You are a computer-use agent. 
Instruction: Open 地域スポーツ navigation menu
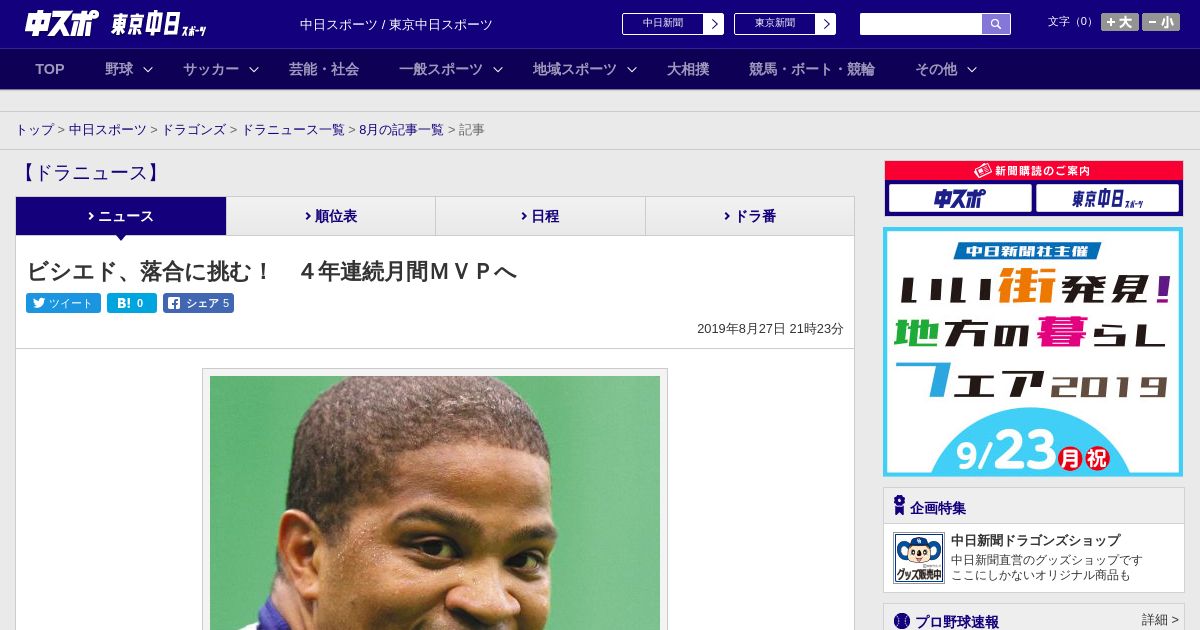575,69
